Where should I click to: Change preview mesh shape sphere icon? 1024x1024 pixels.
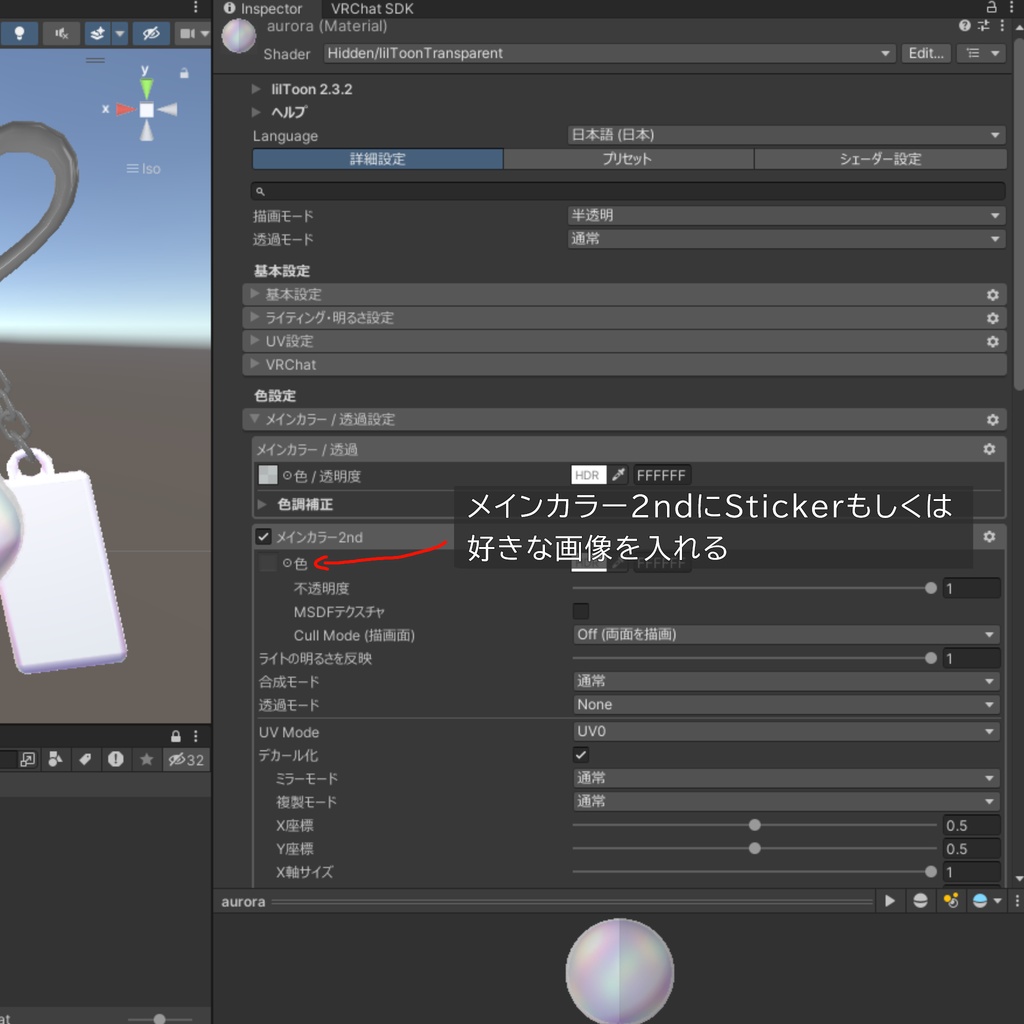pyautogui.click(x=920, y=901)
